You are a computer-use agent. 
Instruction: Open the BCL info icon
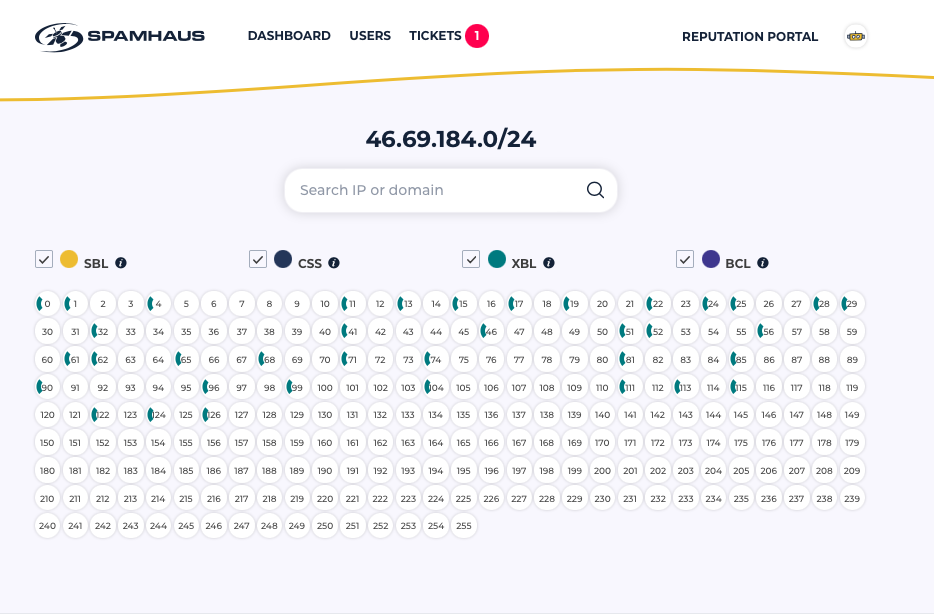click(763, 264)
